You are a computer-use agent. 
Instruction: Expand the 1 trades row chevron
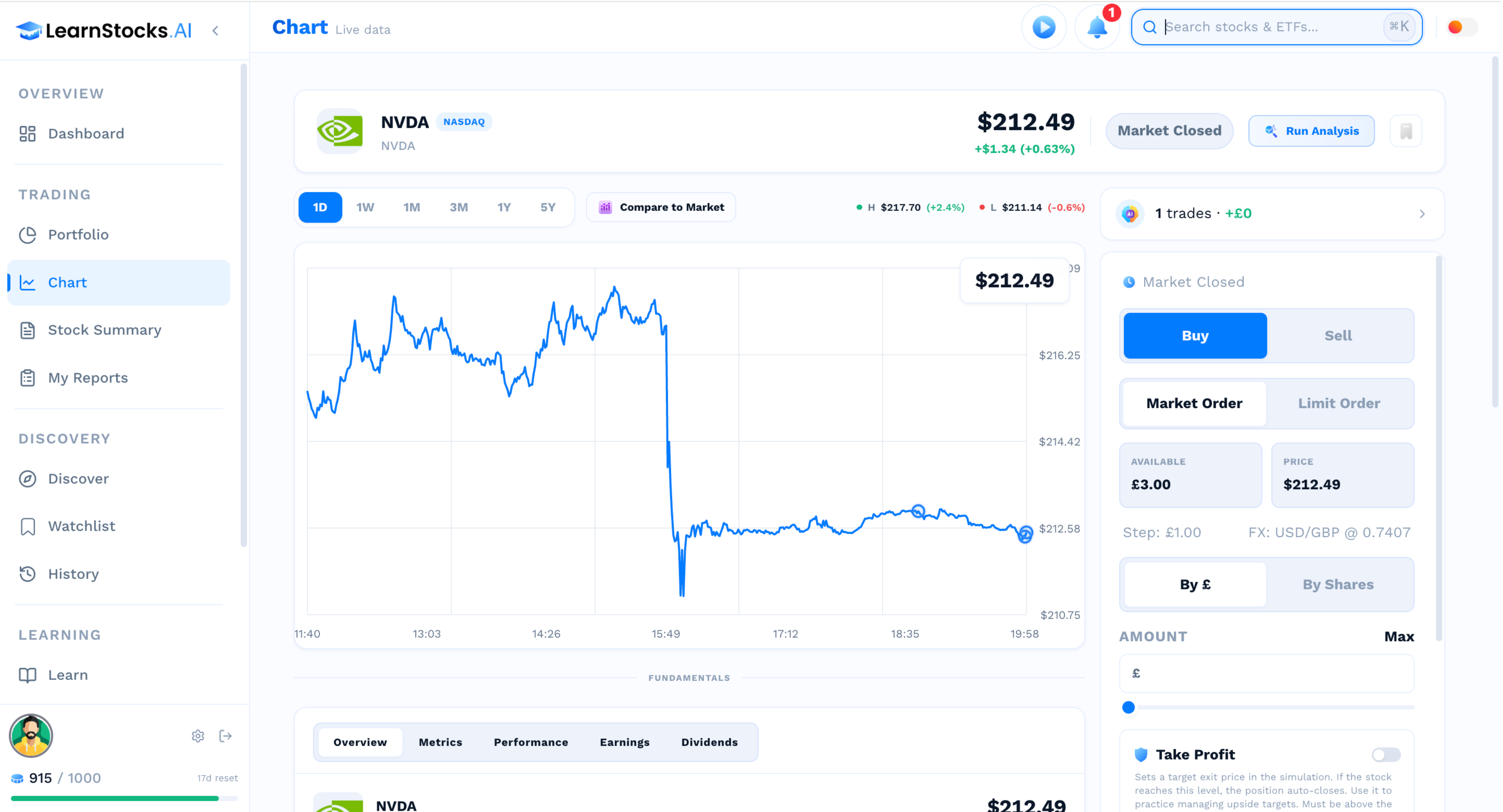(x=1422, y=213)
